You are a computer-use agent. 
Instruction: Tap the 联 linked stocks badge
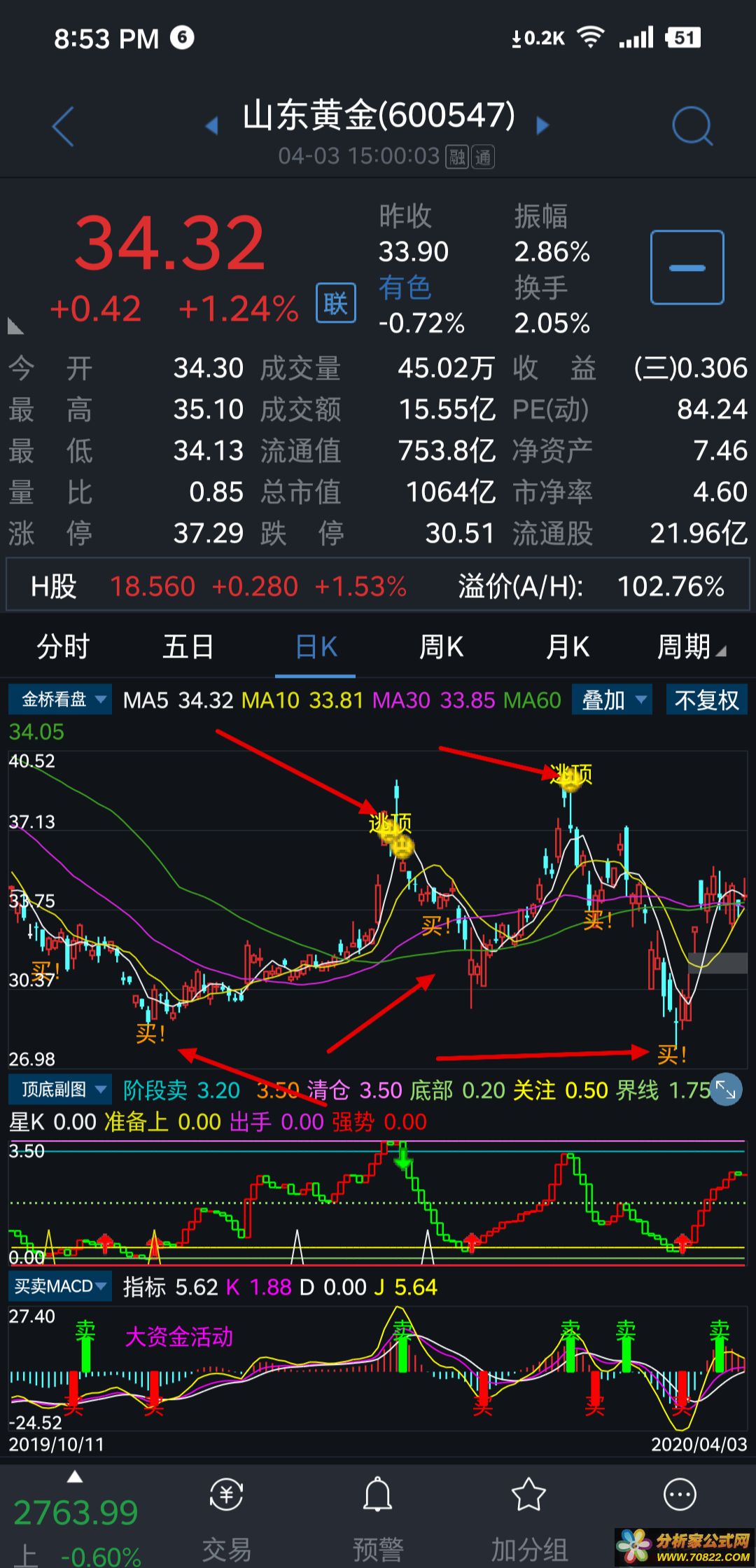pyautogui.click(x=335, y=303)
